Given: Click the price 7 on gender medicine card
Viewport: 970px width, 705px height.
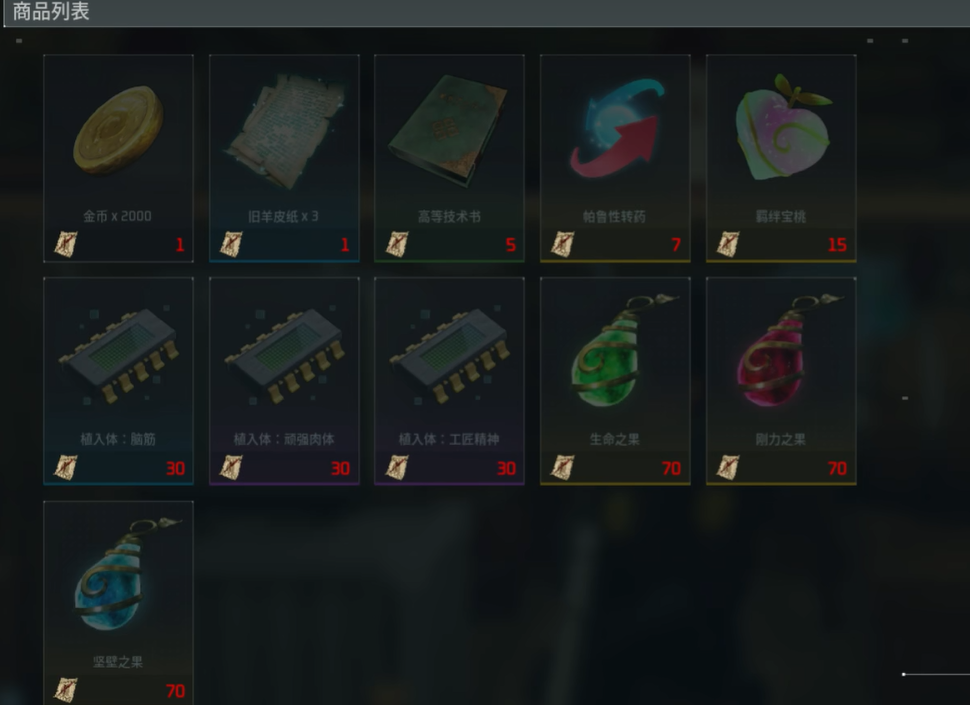Looking at the screenshot, I should coord(676,245).
